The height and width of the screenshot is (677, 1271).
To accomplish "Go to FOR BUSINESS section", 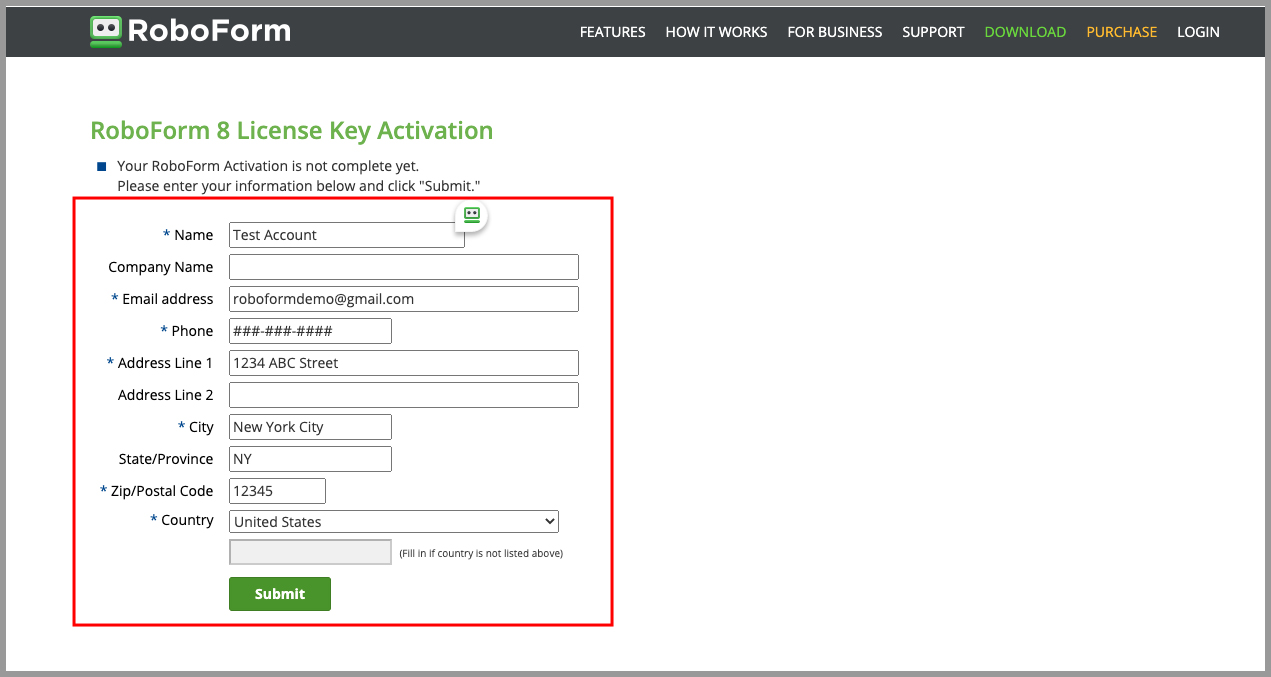I will [x=834, y=32].
